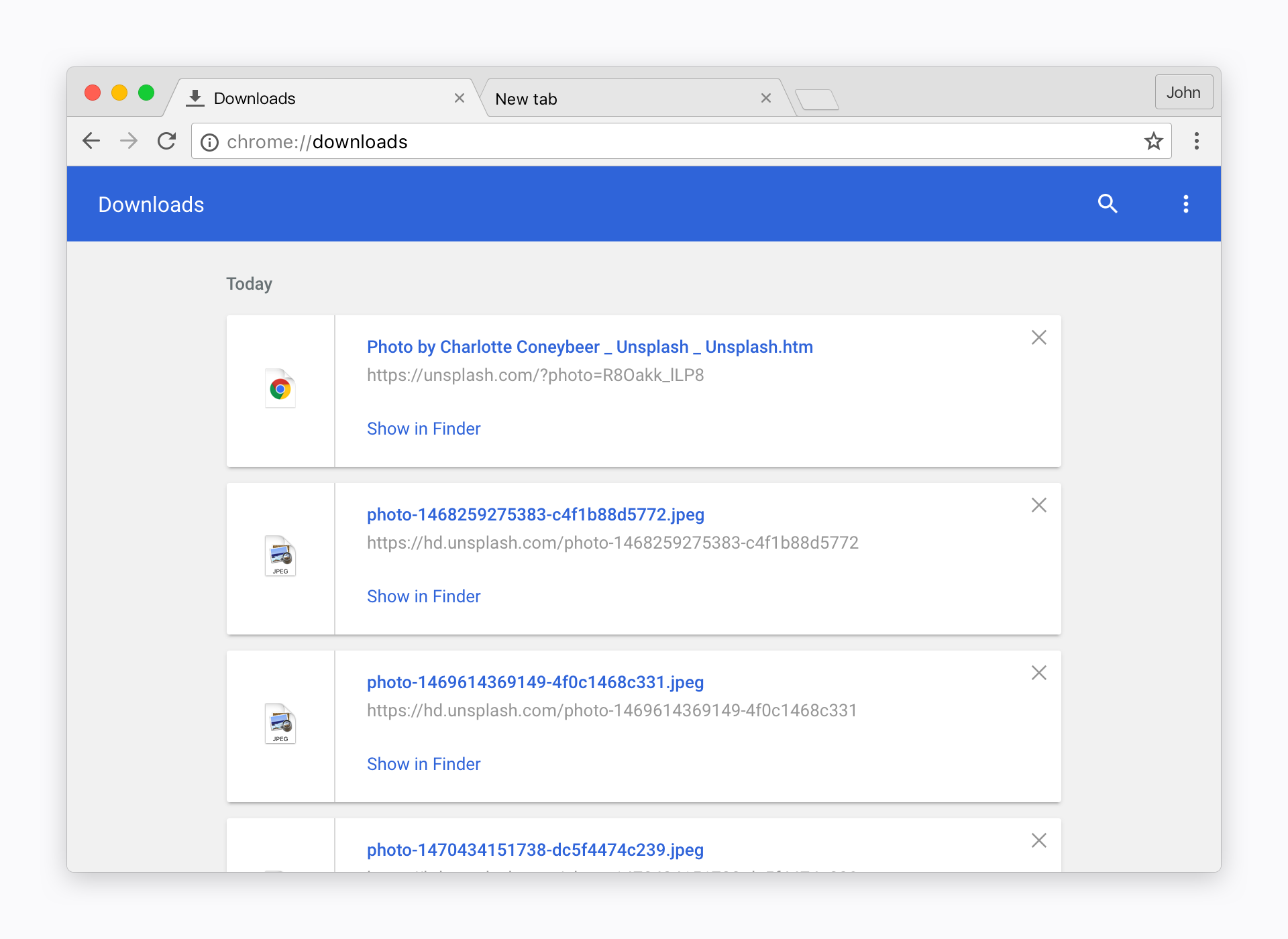Close the Downloads tab
Viewport: 1288px width, 939px height.
click(460, 99)
